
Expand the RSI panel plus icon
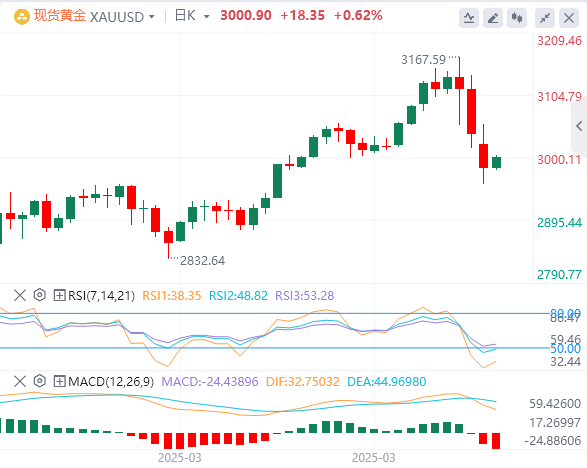(60, 295)
